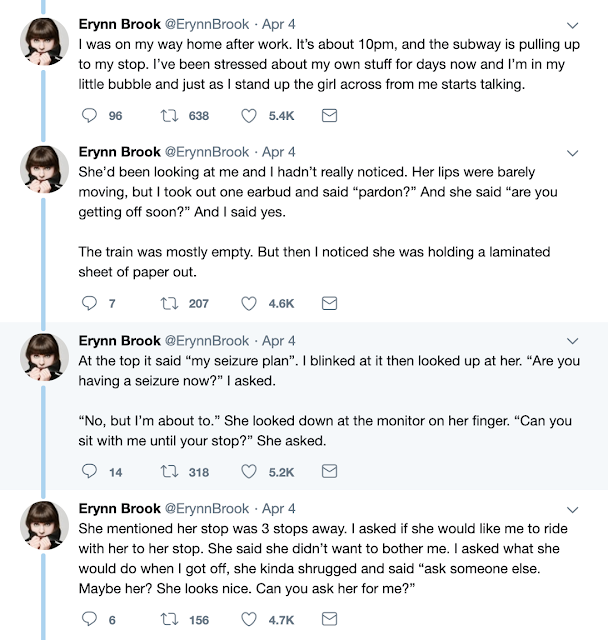Expand the last tweet's dropdown chevron

tap(573, 509)
